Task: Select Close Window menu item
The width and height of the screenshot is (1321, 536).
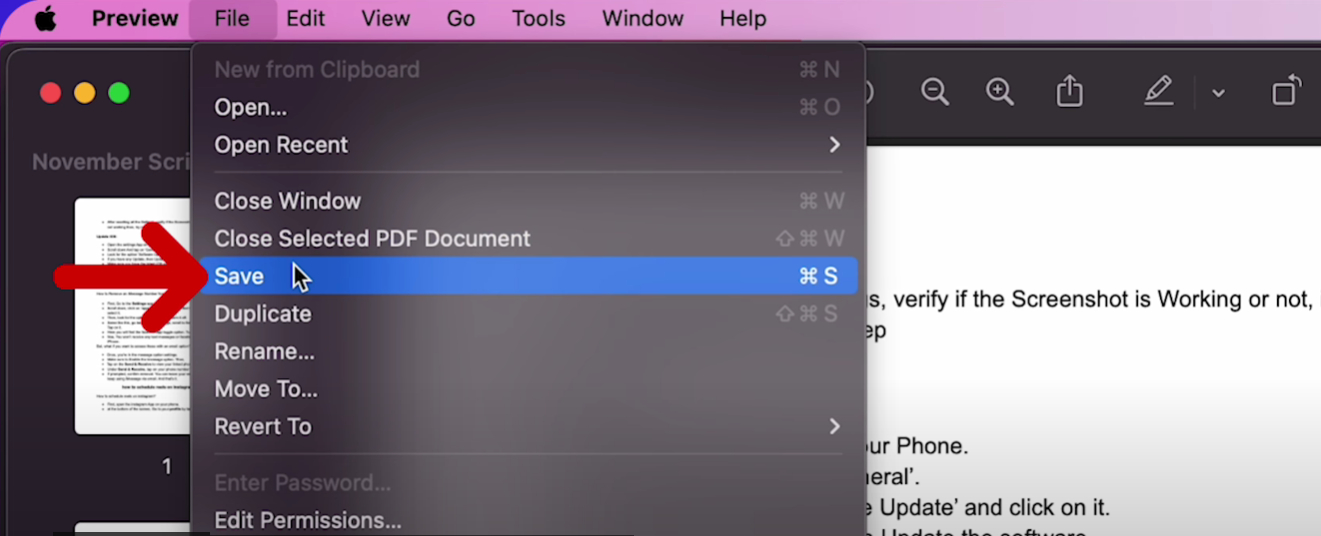Action: coord(527,201)
